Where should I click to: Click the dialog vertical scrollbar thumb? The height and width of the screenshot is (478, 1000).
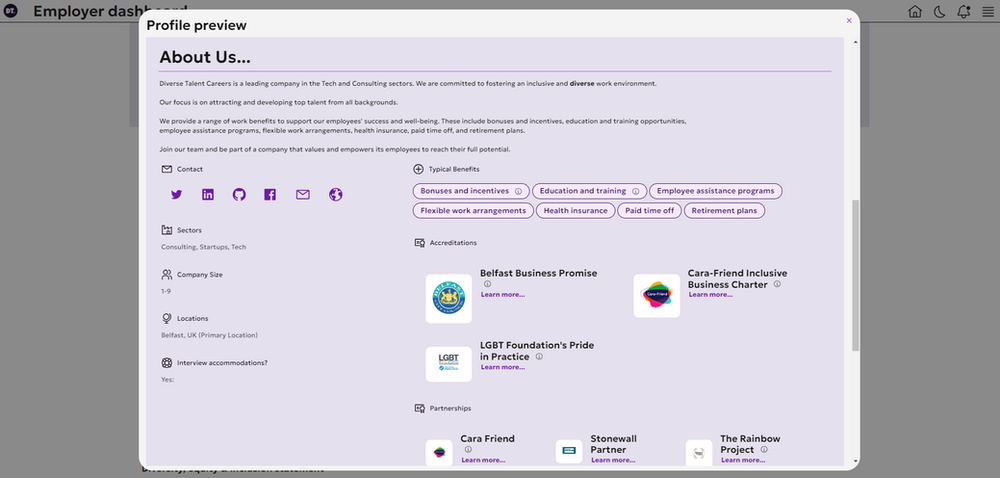856,275
